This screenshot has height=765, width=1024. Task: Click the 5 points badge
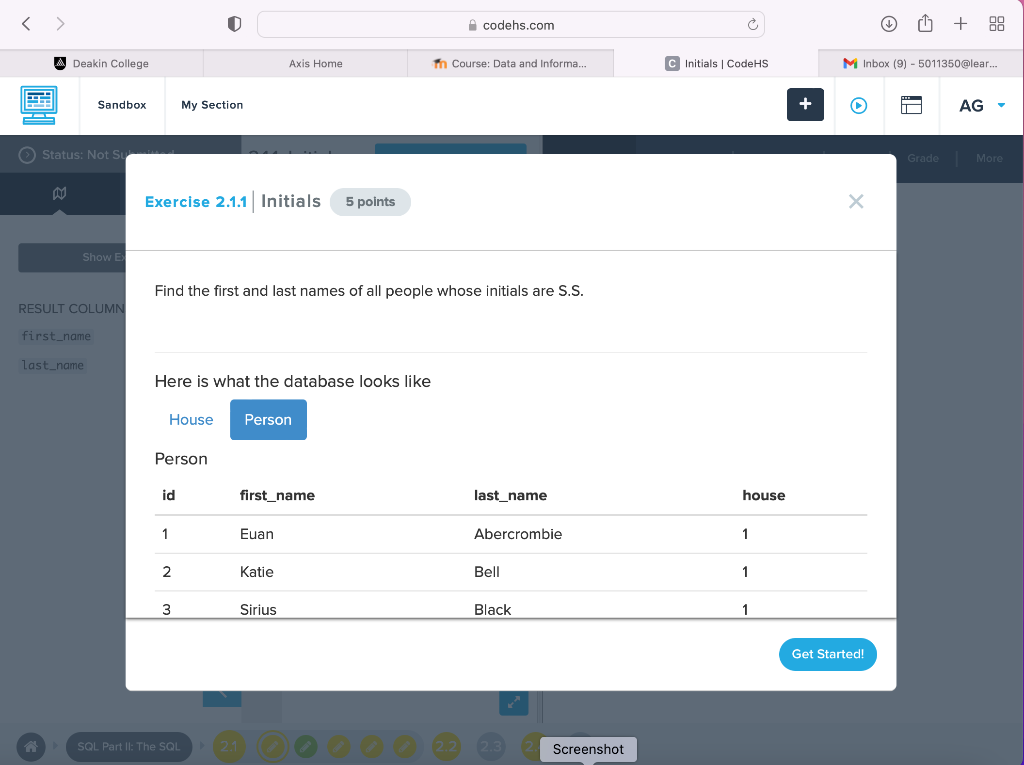pyautogui.click(x=370, y=202)
